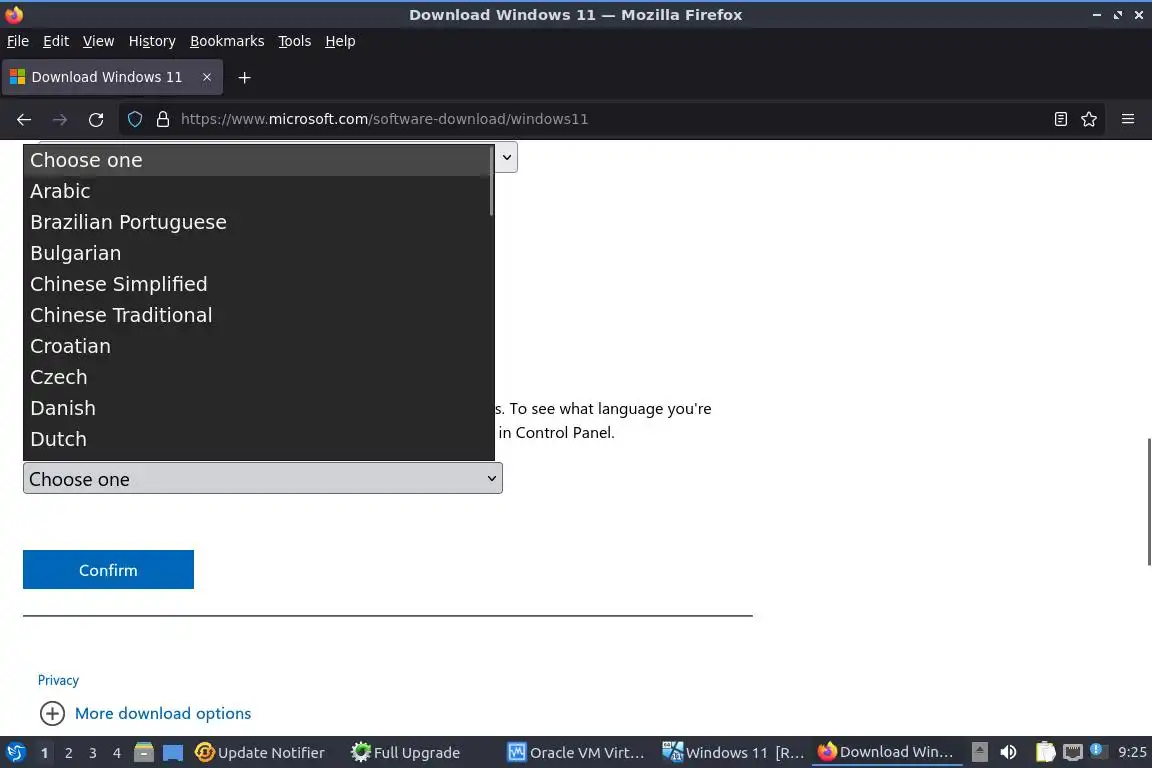Open the View menu

click(x=98, y=41)
